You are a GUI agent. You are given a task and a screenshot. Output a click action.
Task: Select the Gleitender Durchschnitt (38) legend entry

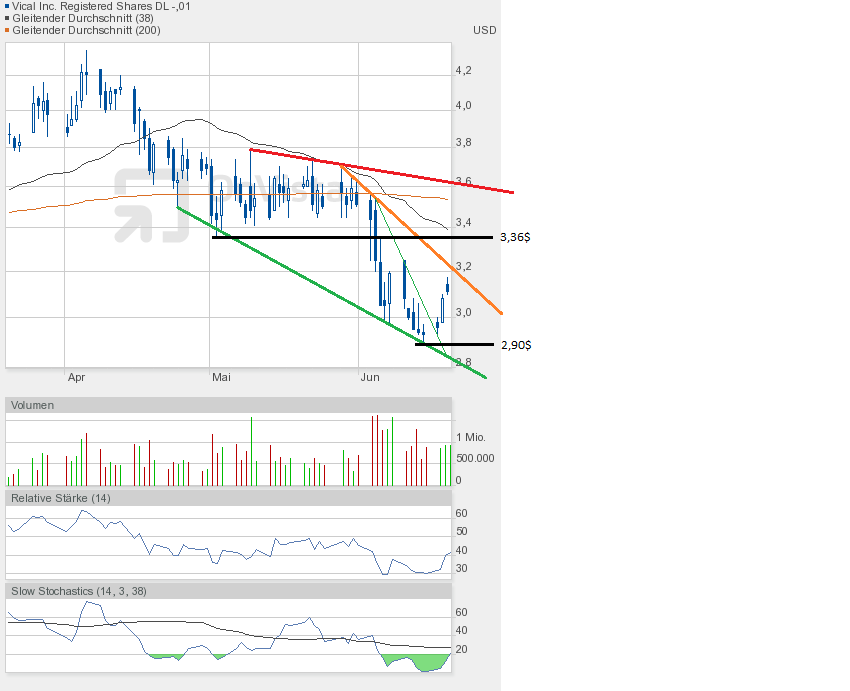click(81, 18)
